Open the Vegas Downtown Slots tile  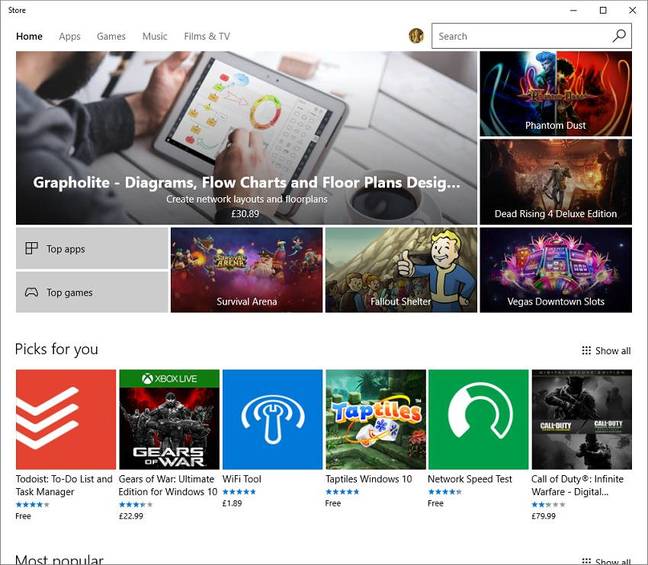tap(556, 270)
